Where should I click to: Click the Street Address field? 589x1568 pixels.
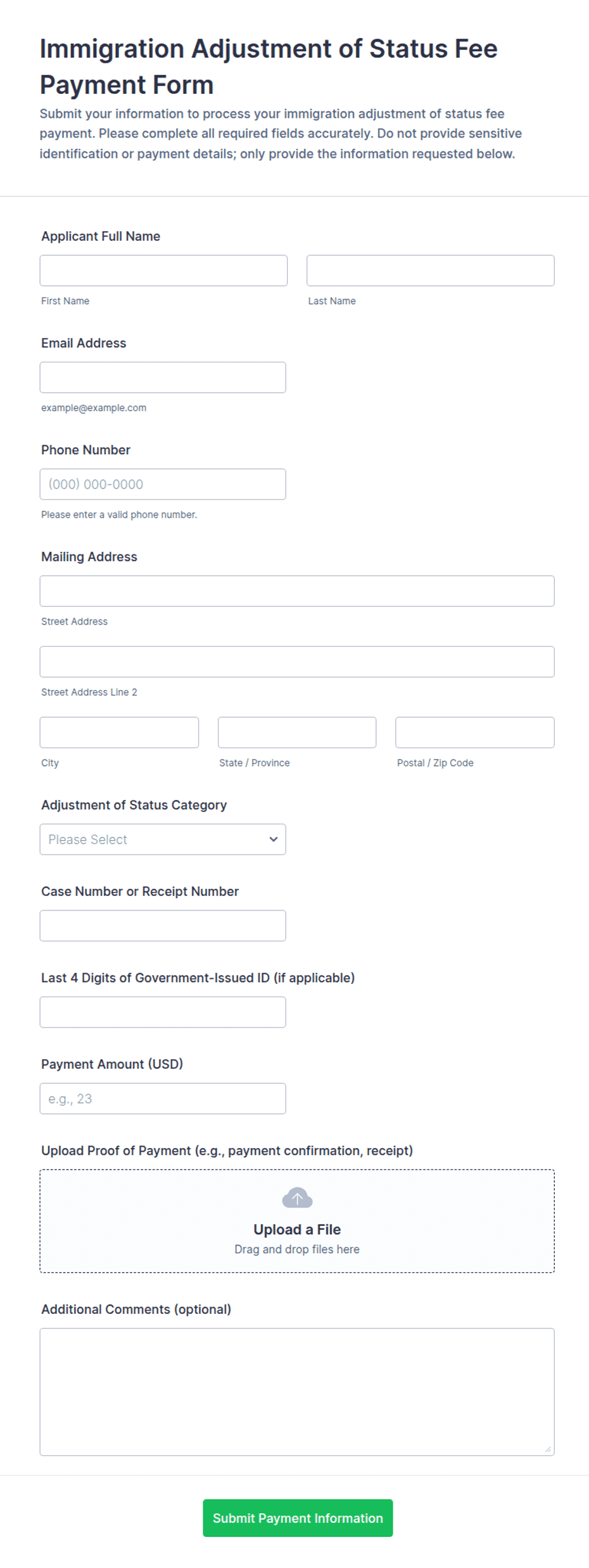[x=297, y=590]
